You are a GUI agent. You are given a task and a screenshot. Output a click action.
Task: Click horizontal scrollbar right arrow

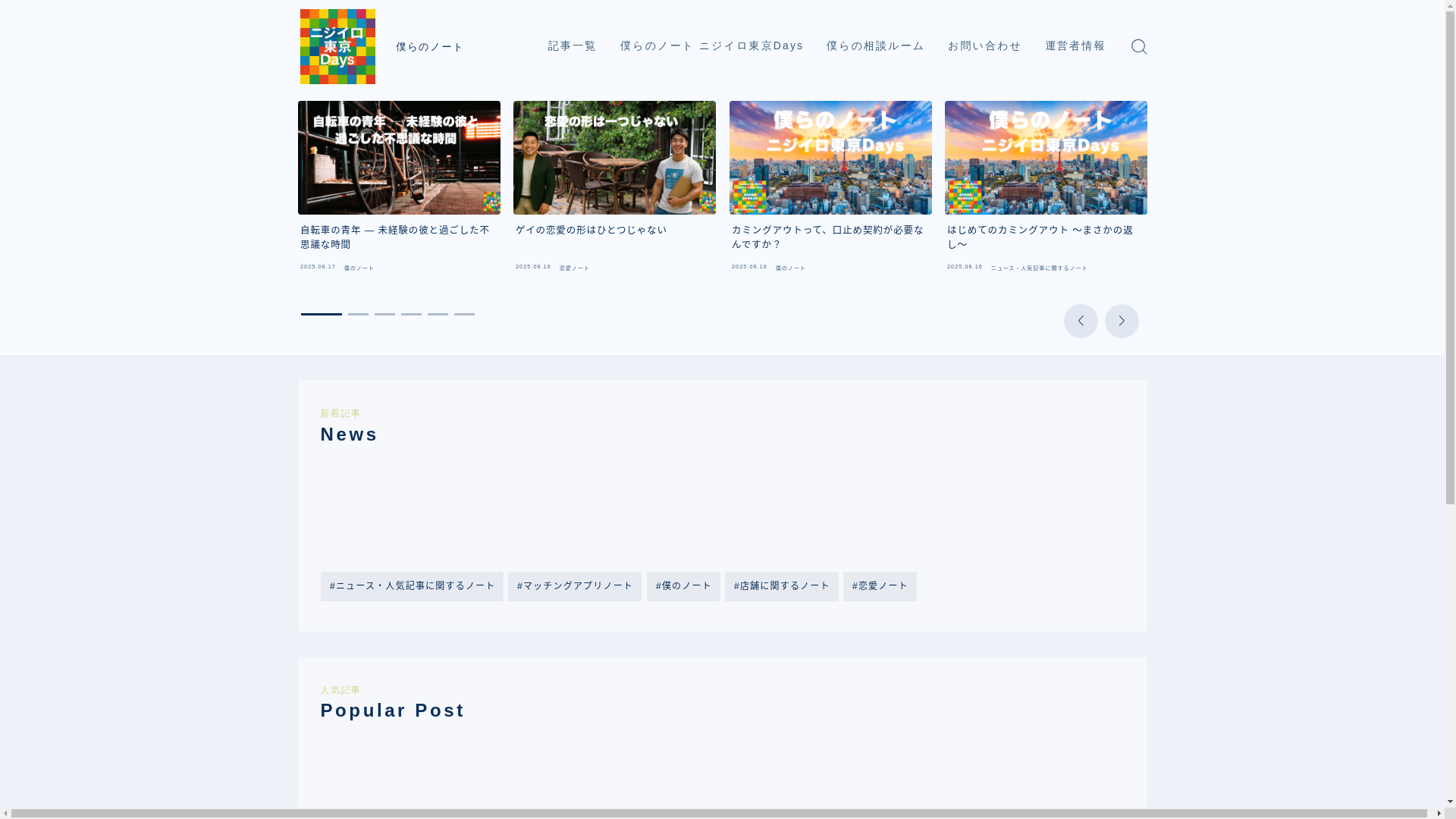pos(1439,814)
